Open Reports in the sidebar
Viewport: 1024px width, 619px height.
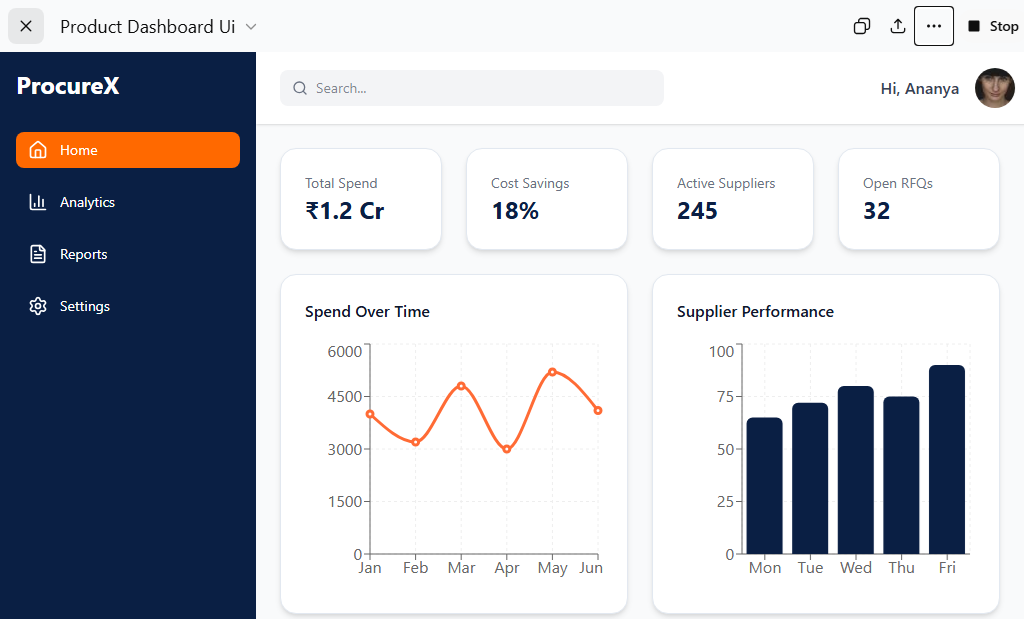click(x=128, y=254)
